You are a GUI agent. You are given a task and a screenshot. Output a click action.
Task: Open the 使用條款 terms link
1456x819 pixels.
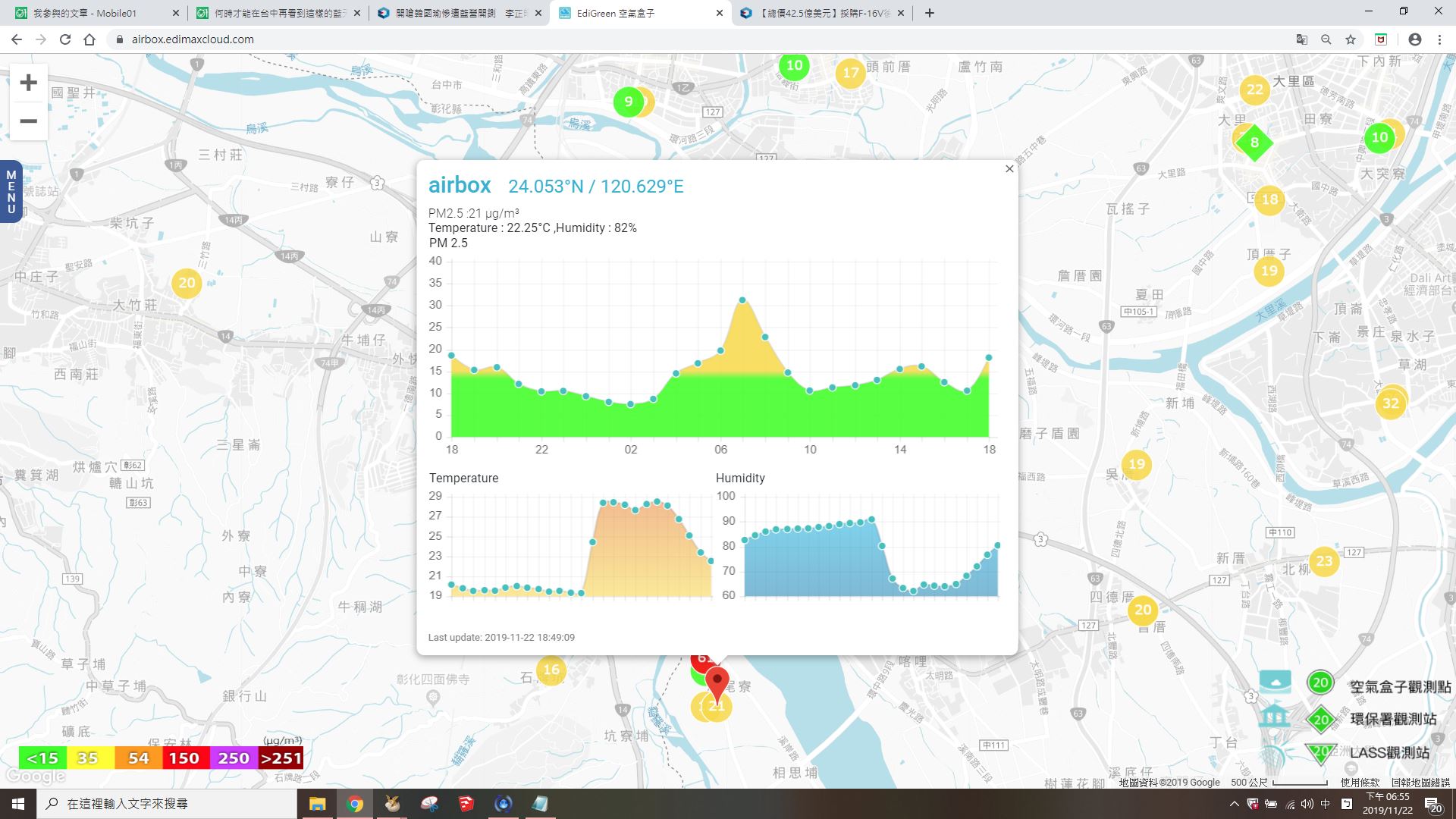tap(1360, 783)
